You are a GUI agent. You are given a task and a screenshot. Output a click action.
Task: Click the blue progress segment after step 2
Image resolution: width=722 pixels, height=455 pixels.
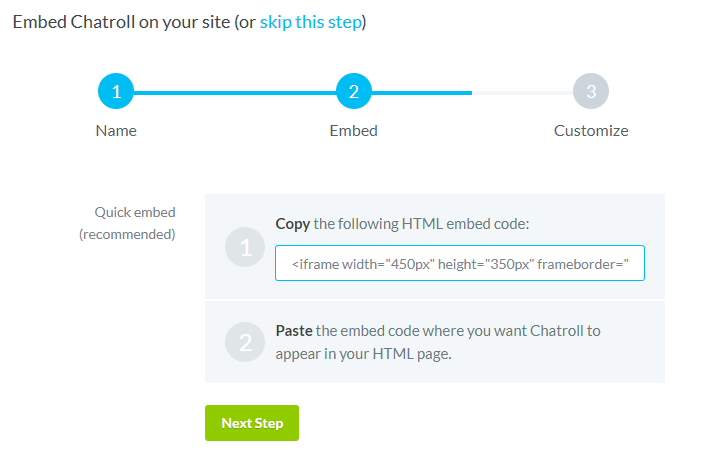pyautogui.click(x=422, y=93)
